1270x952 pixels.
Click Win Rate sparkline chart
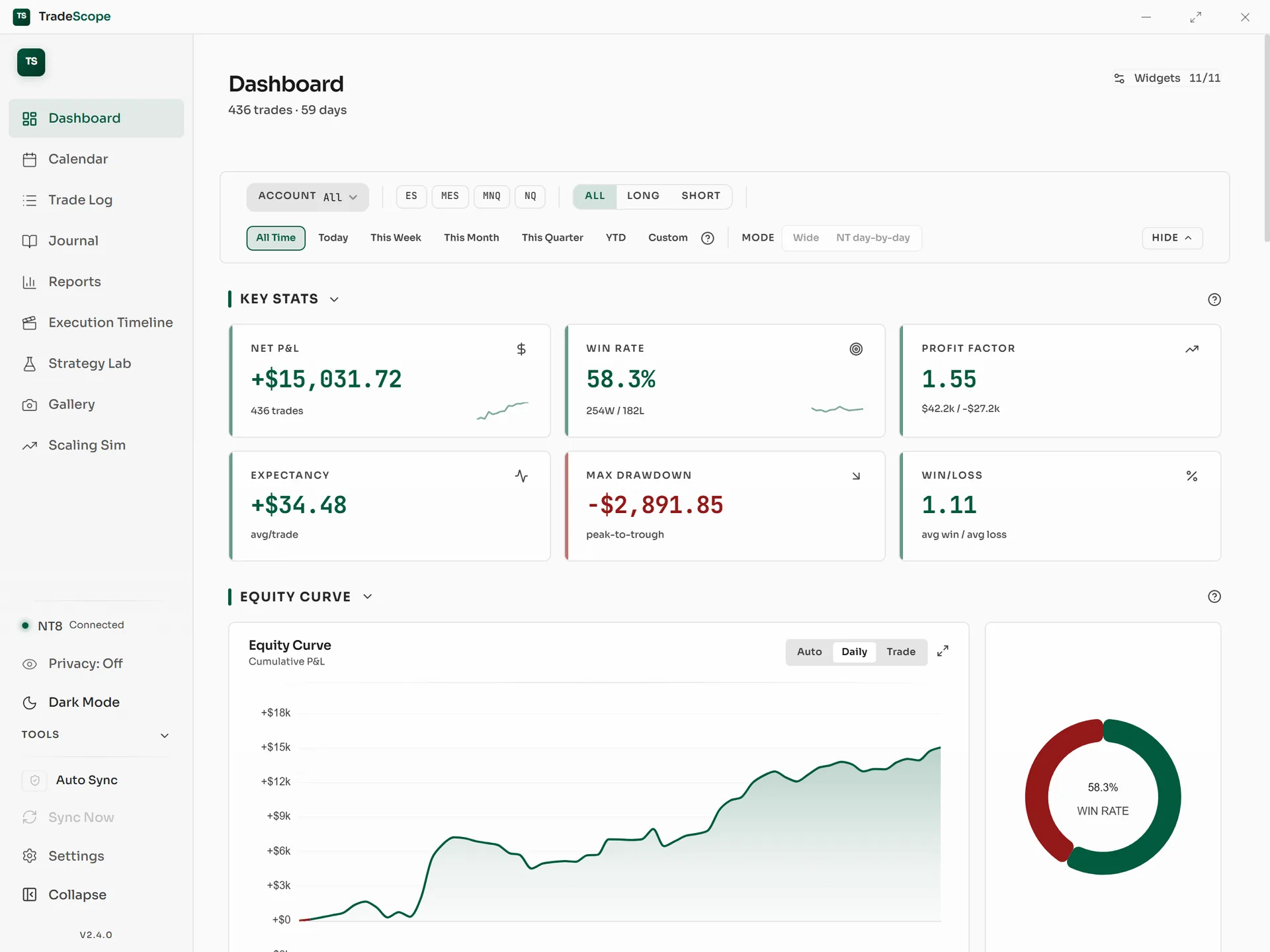click(837, 410)
